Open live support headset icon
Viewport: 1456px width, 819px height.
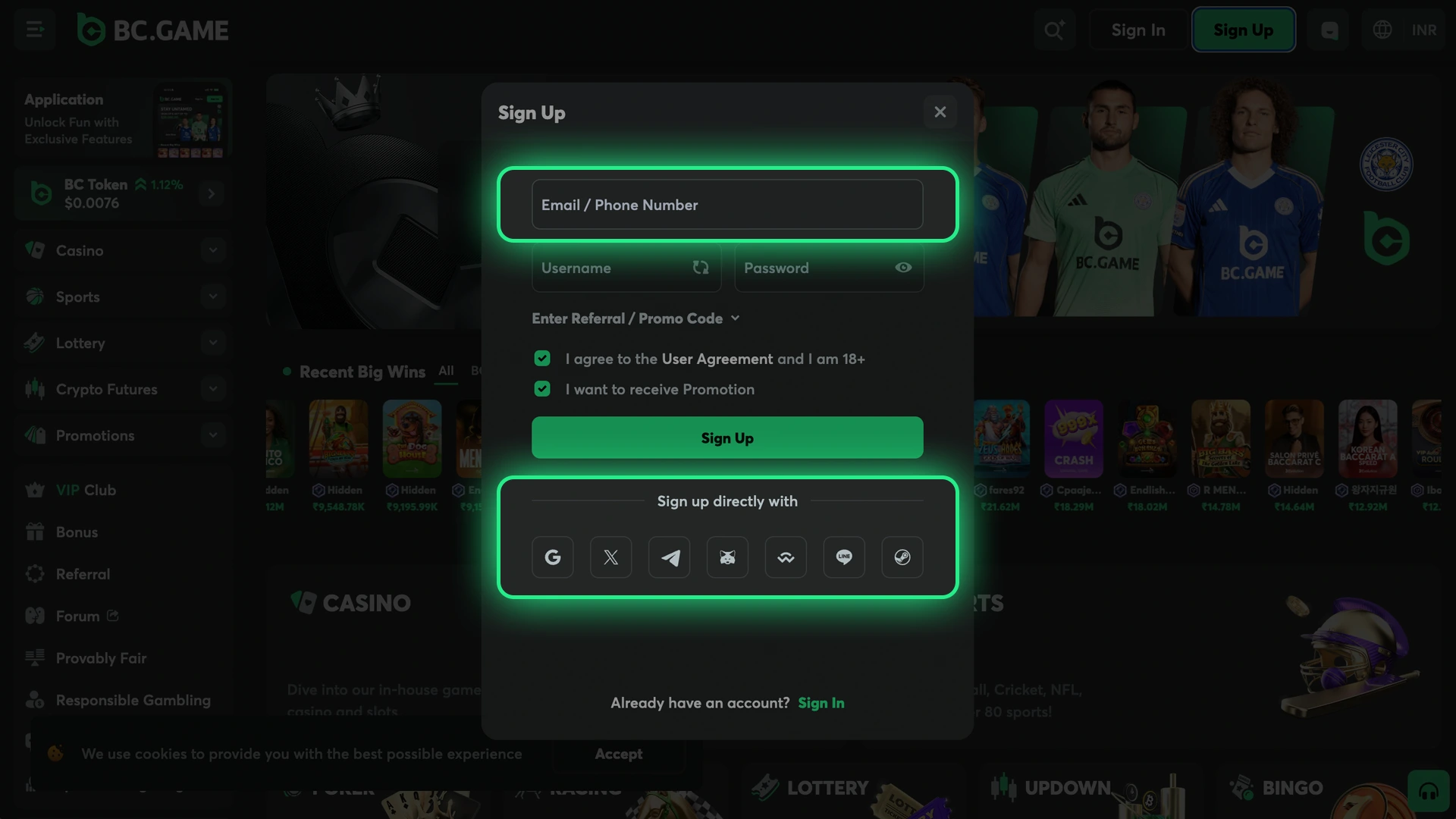point(1429,792)
